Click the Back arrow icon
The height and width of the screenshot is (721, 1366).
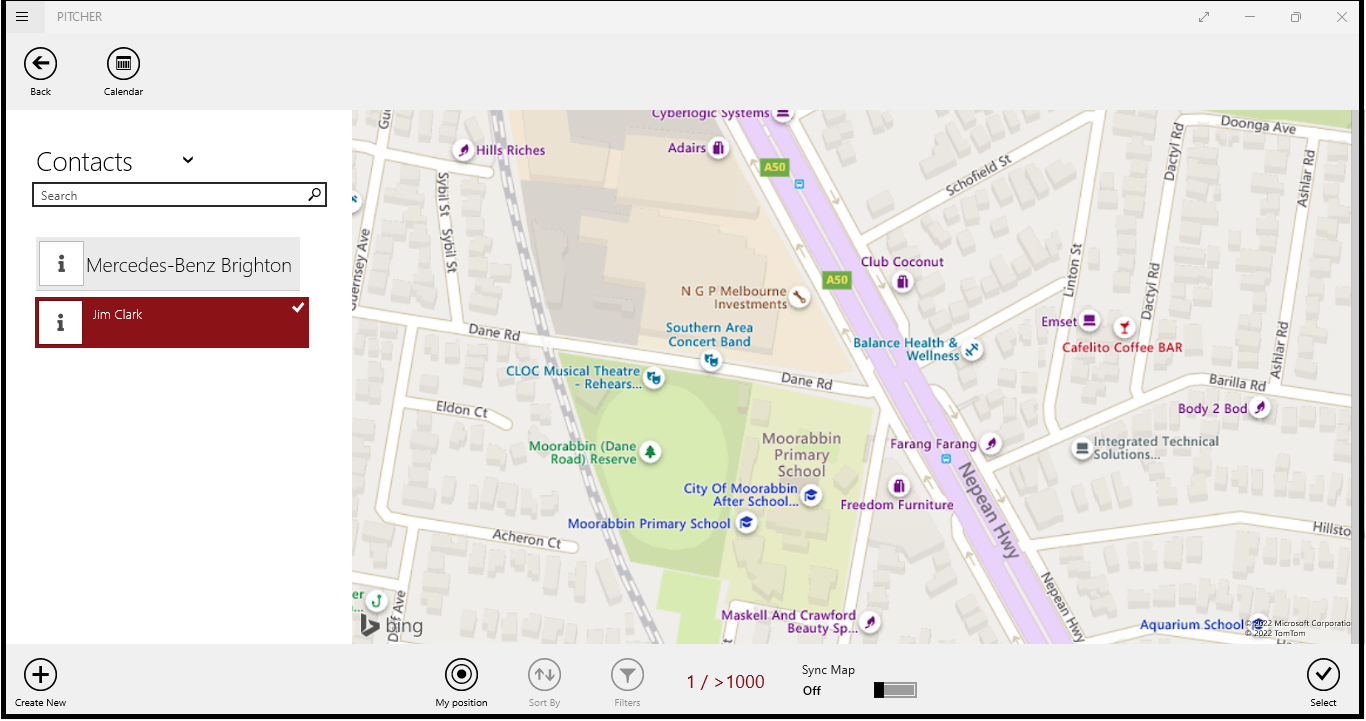coord(40,65)
